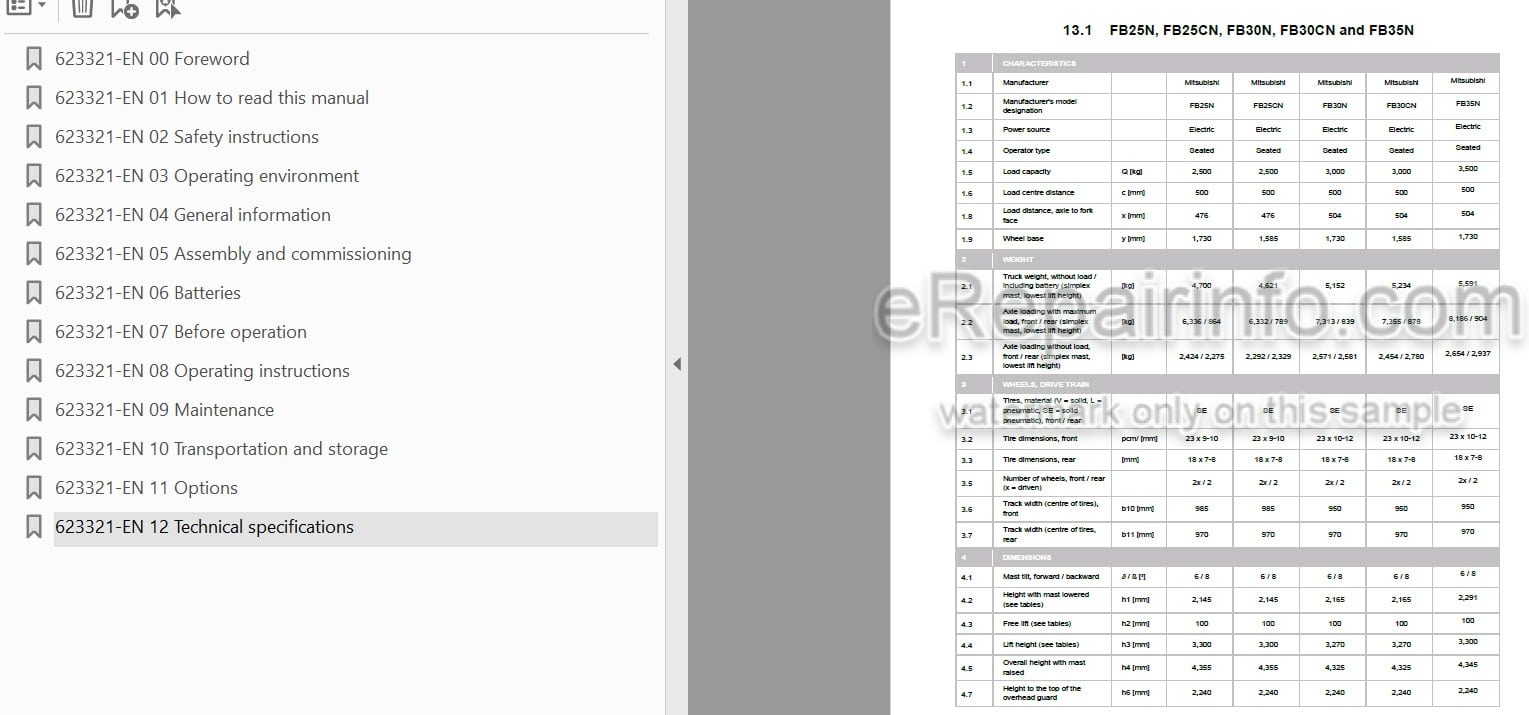Screen dimensions: 1529x715
Task: Click the 'Operator type' row label
Action: 1026,151
